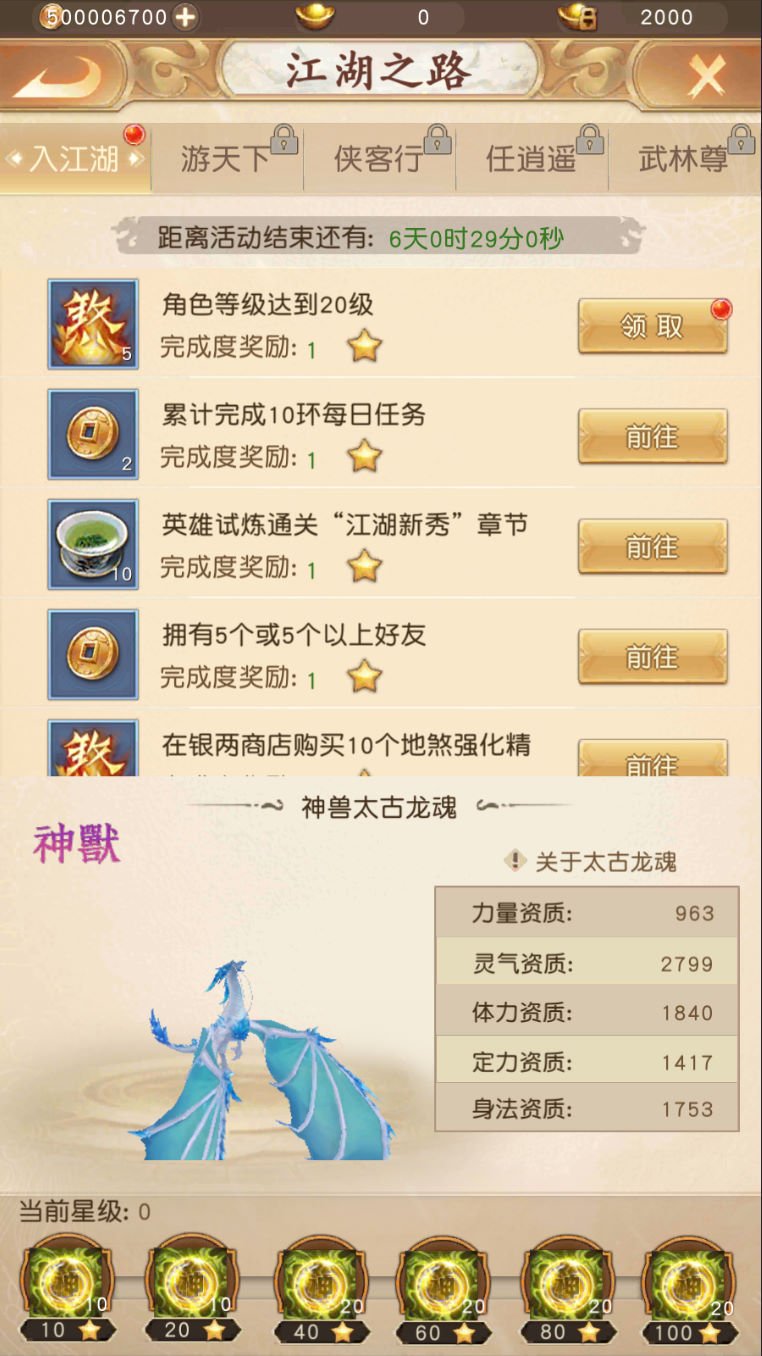Tap the green tea cup reward icon

pos(93,544)
